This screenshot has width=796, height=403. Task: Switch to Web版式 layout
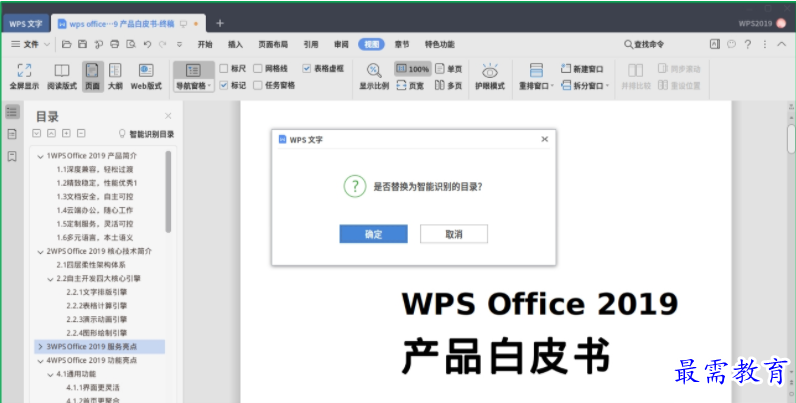146,77
